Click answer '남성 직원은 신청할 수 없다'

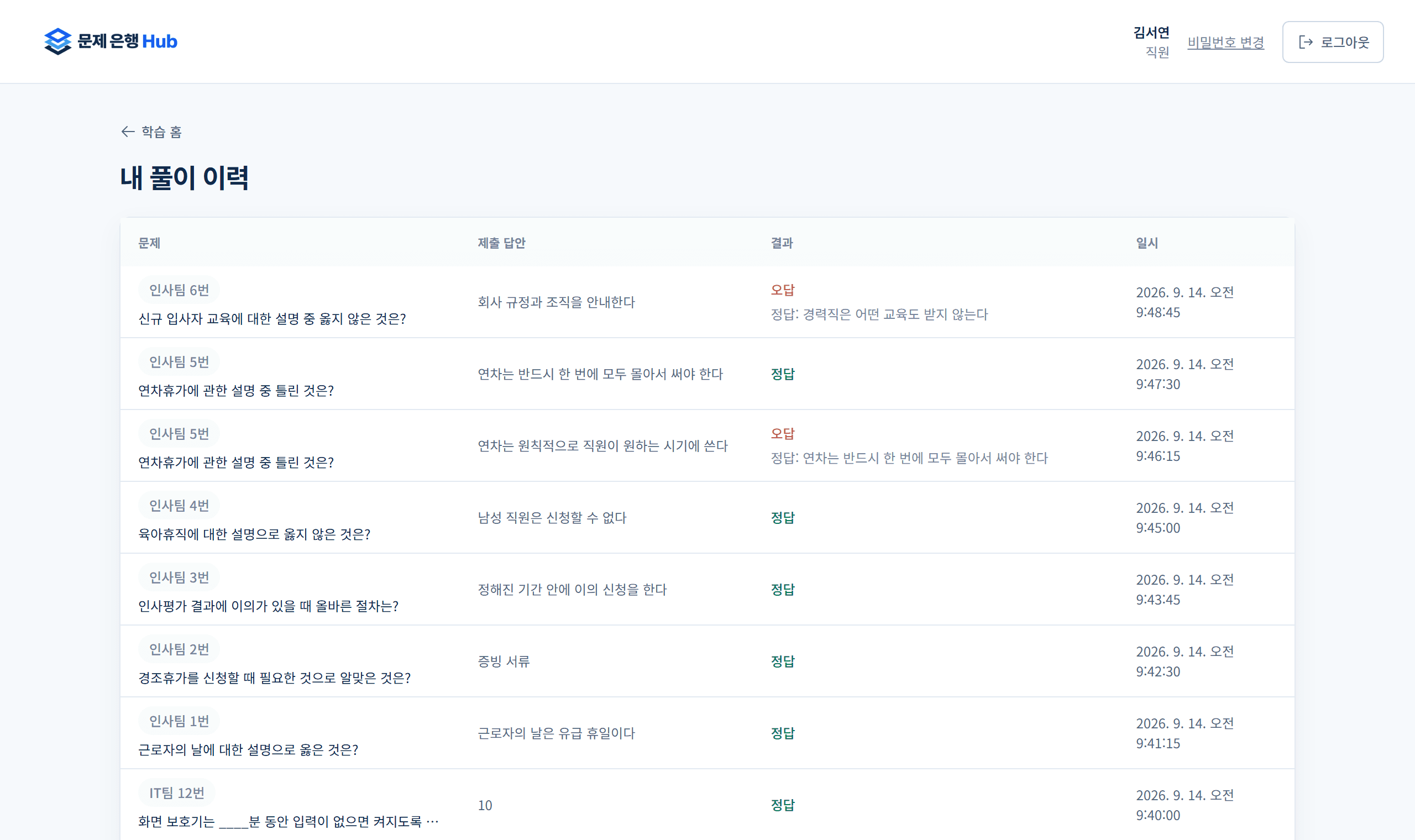click(x=552, y=518)
